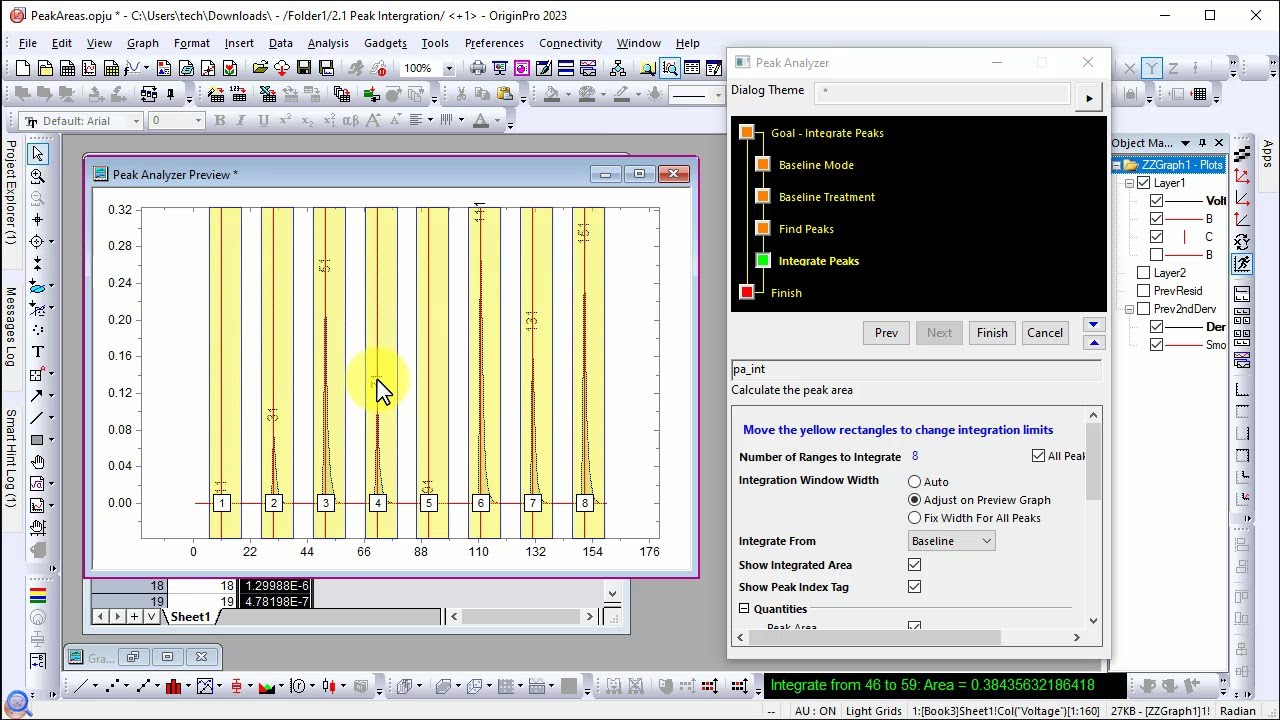Open the font size dropdown
The width and height of the screenshot is (1280, 720).
197,121
